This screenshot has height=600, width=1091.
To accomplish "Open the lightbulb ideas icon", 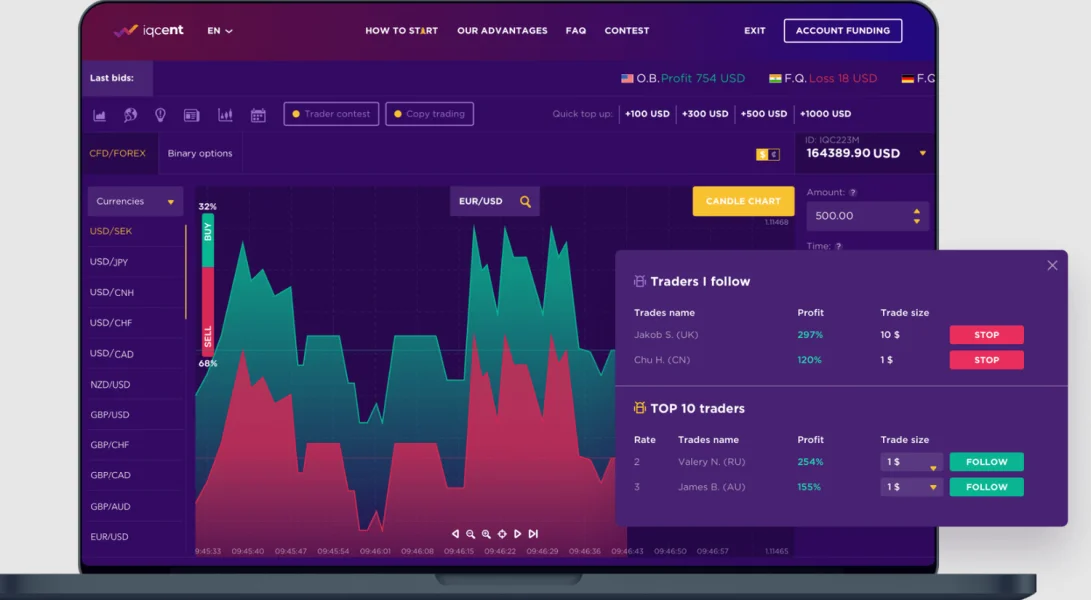I will 160,115.
